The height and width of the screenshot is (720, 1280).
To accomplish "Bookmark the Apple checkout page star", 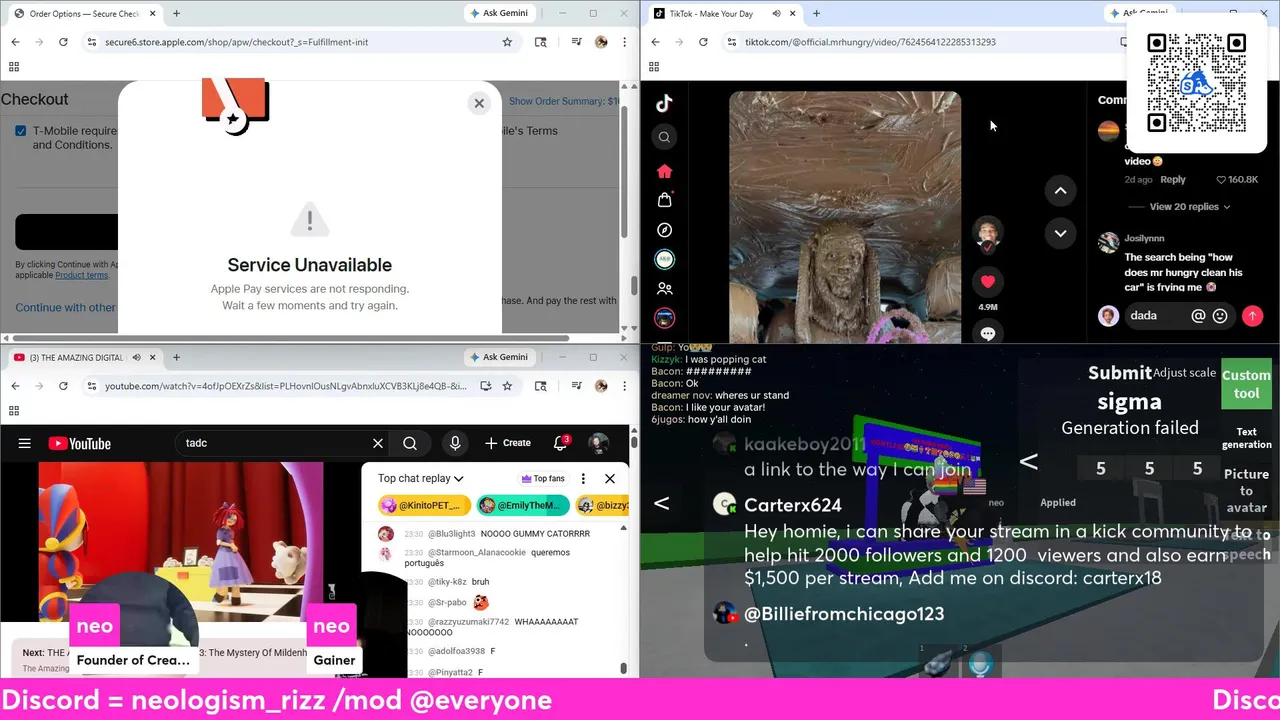I will [x=507, y=42].
